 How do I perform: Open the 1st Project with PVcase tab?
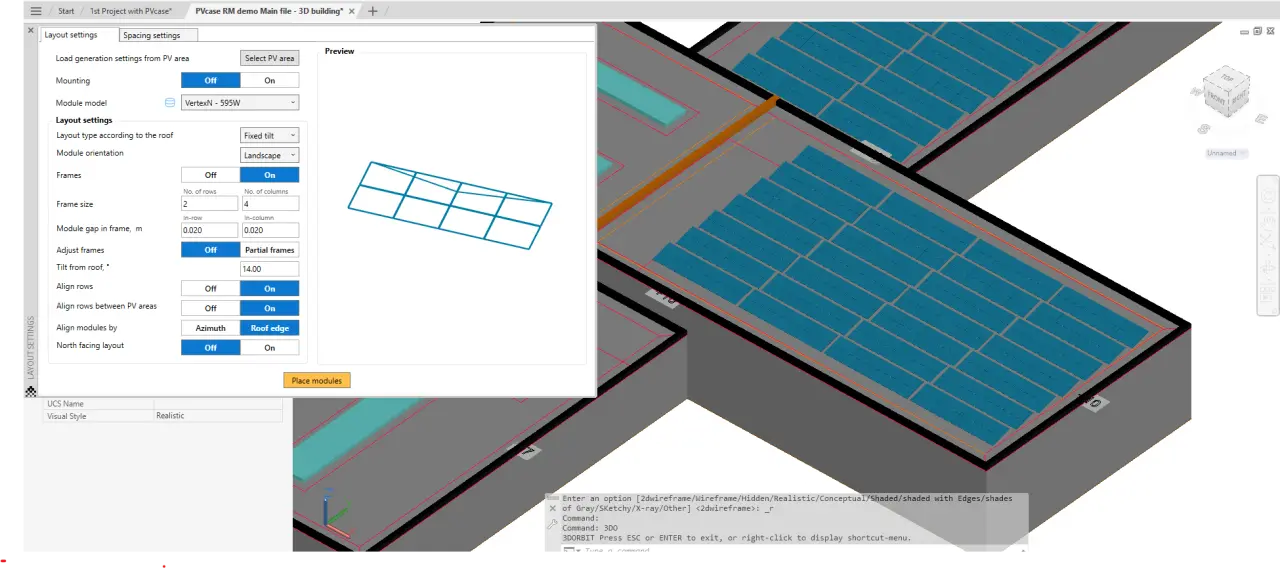click(x=130, y=11)
